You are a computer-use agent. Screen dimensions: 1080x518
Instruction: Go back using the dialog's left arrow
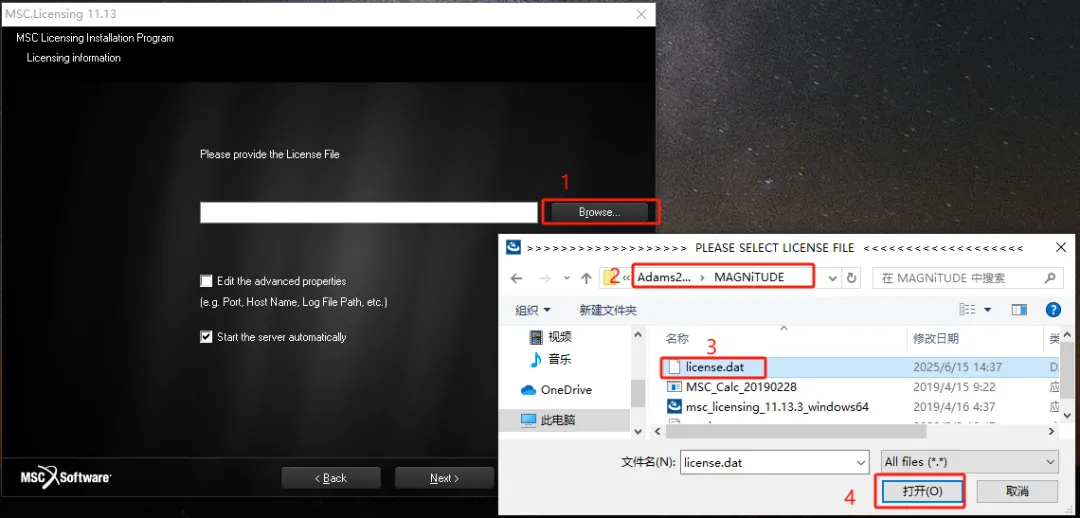(517, 278)
